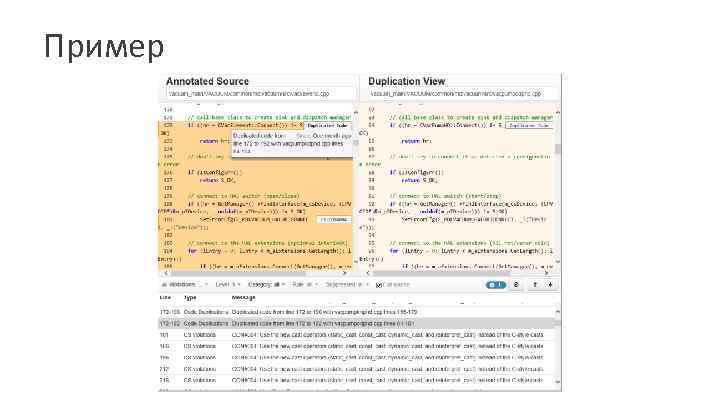Click Duplication View scrollbar up arrow
This screenshot has width=720, height=405.
pyautogui.click(x=558, y=112)
